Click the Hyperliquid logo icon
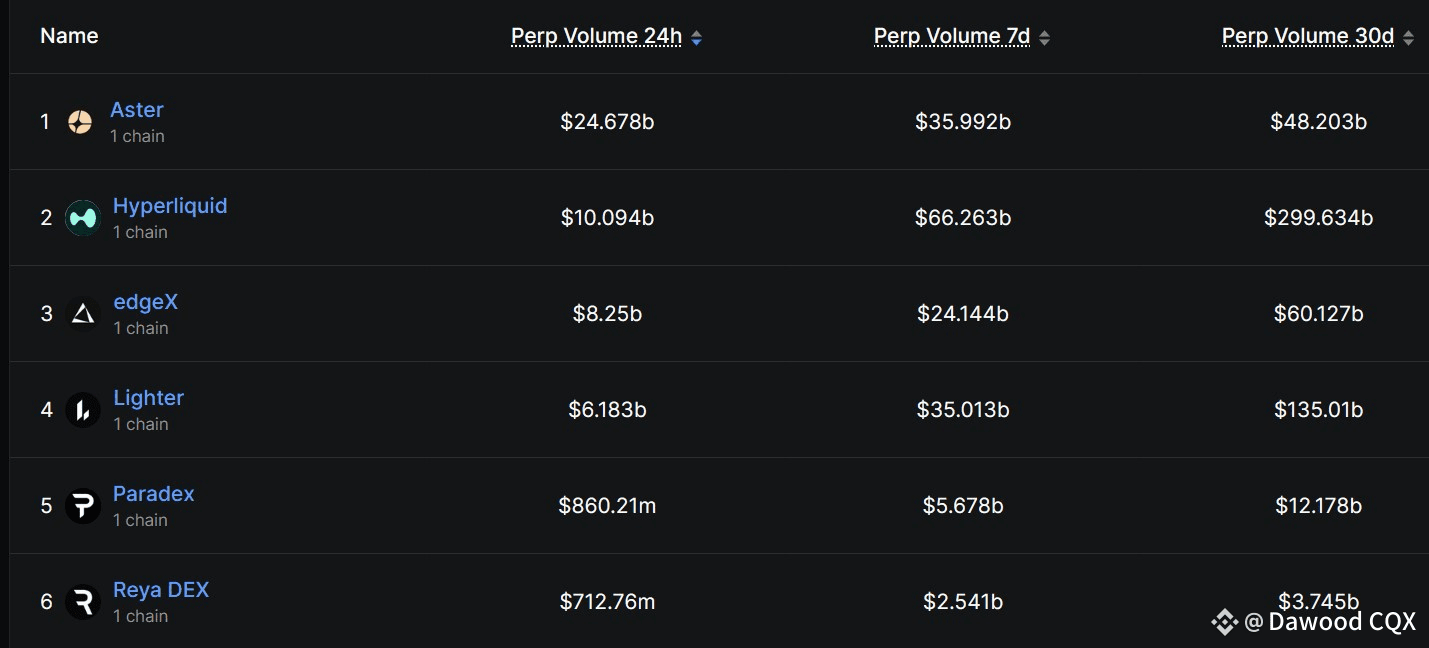 tap(83, 217)
